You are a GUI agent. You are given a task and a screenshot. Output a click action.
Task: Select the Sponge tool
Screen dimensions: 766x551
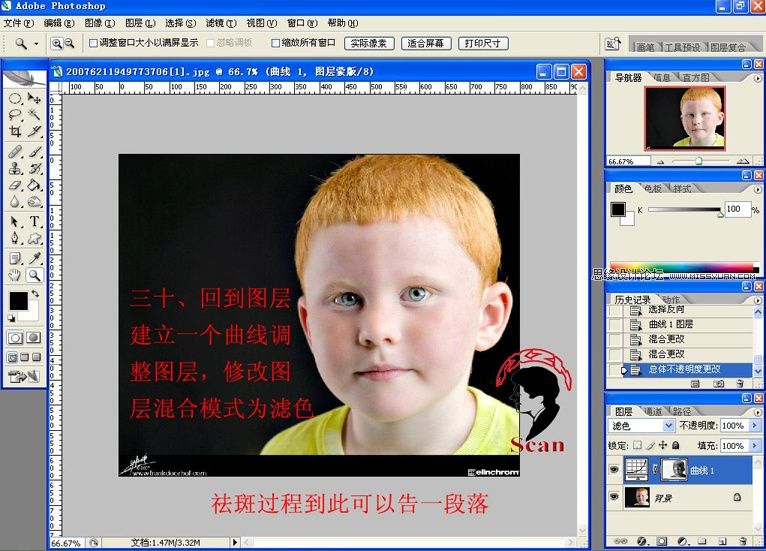tap(34, 202)
